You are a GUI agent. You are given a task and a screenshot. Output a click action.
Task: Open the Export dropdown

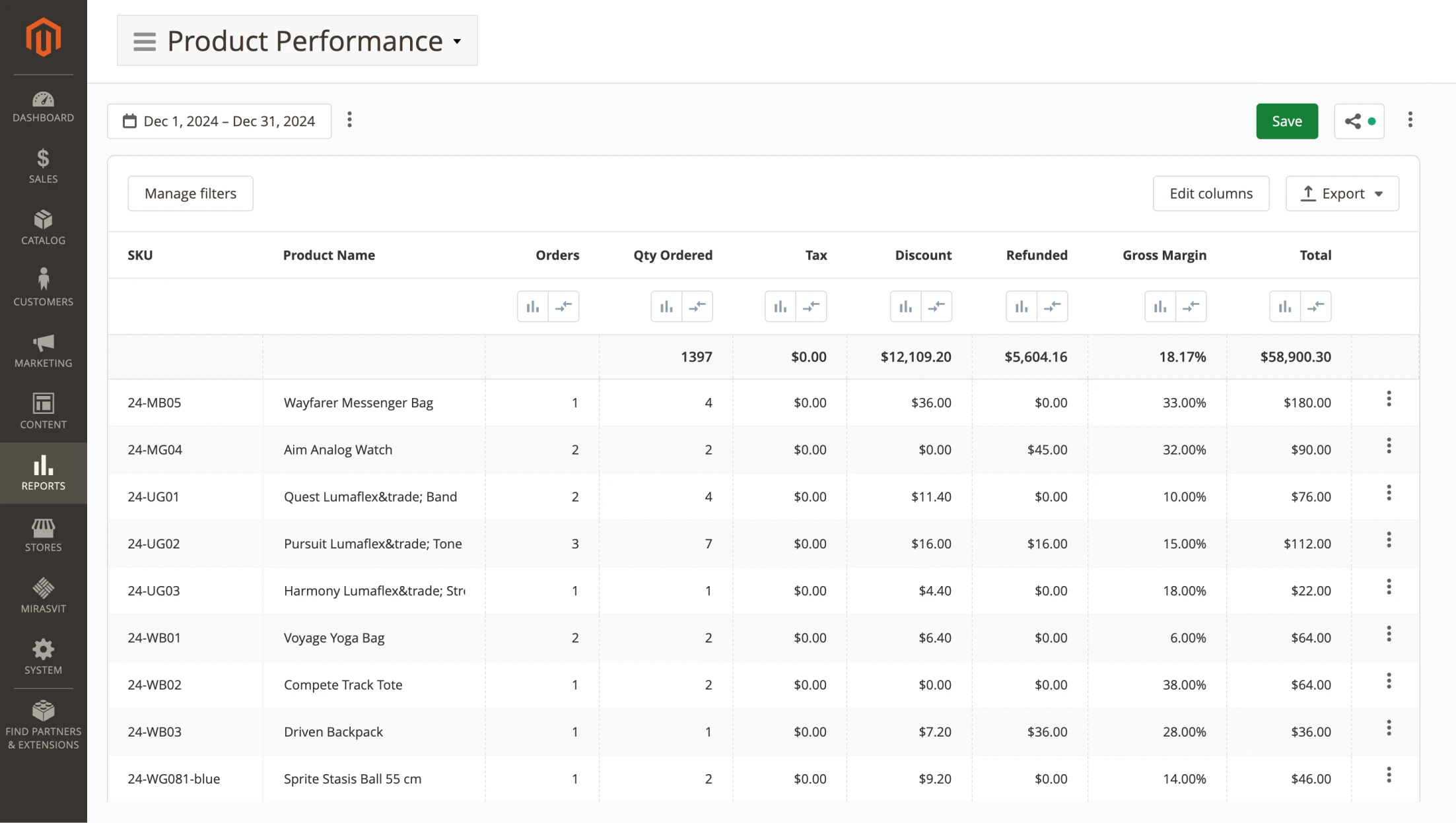pos(1342,193)
